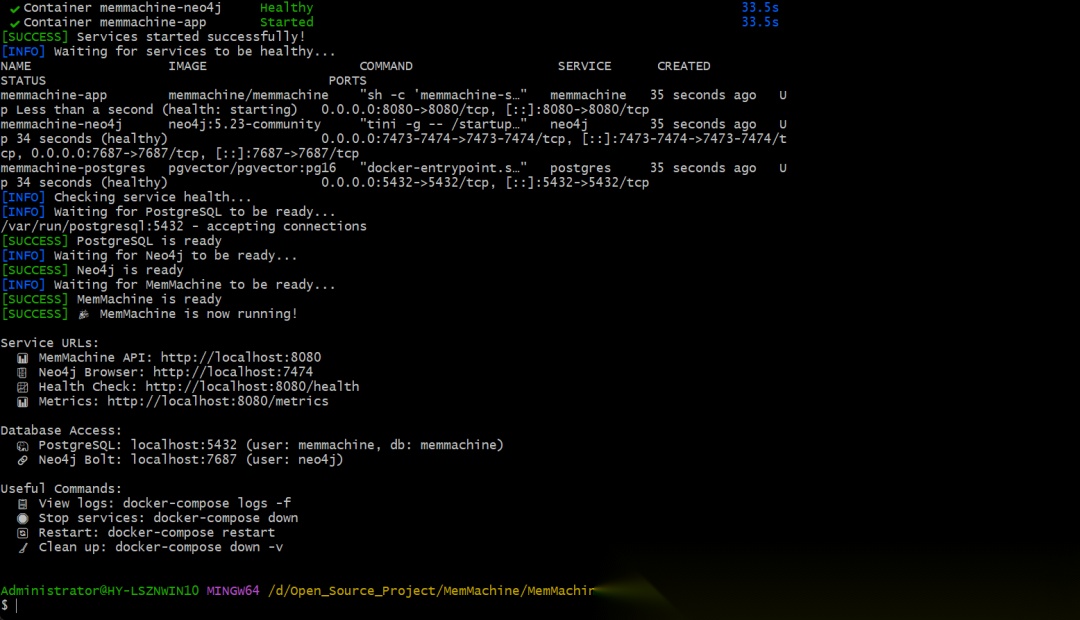The width and height of the screenshot is (1080, 620).
Task: Click the circle icon beside Stop services
Action: [23, 519]
